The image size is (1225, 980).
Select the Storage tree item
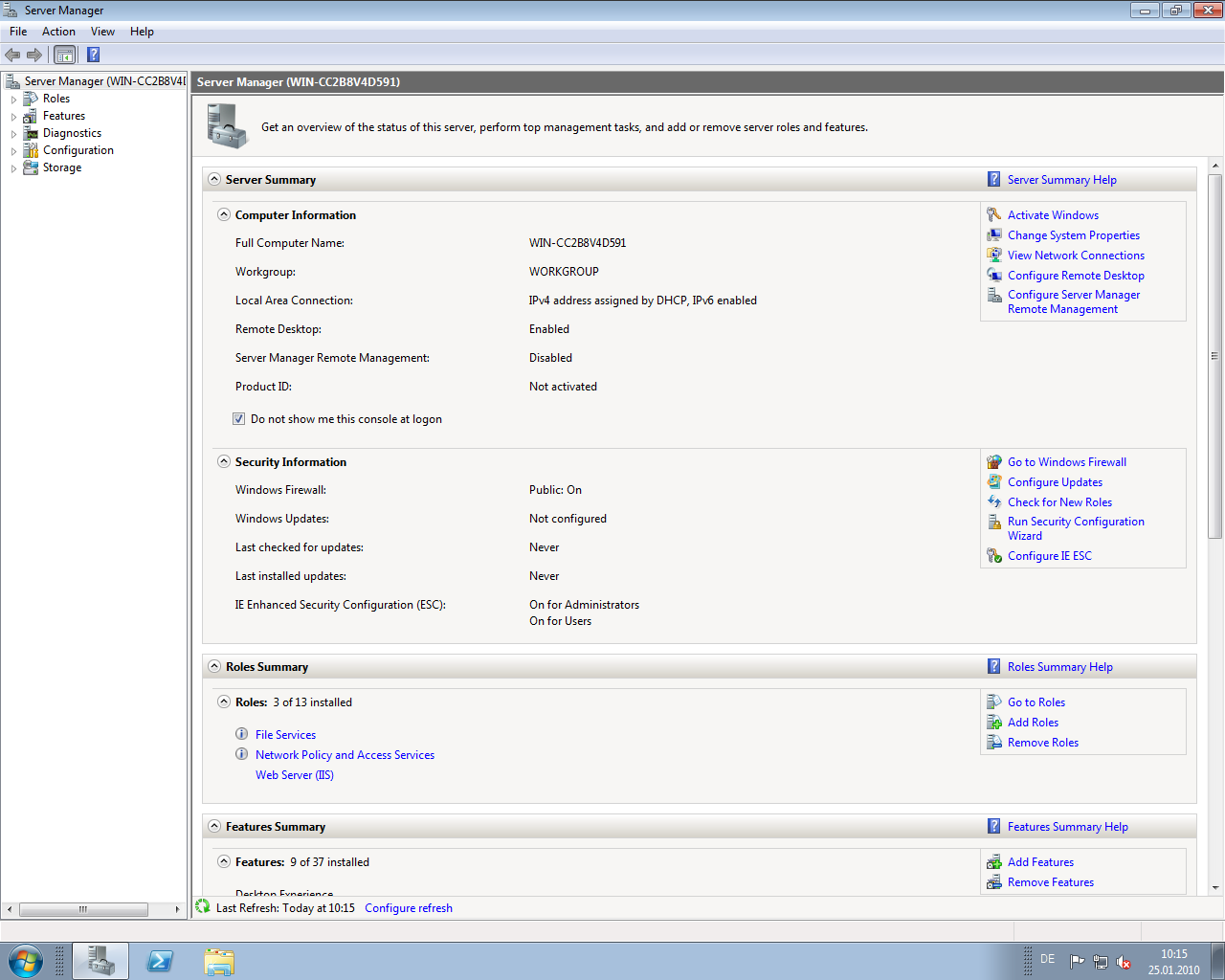pos(62,167)
